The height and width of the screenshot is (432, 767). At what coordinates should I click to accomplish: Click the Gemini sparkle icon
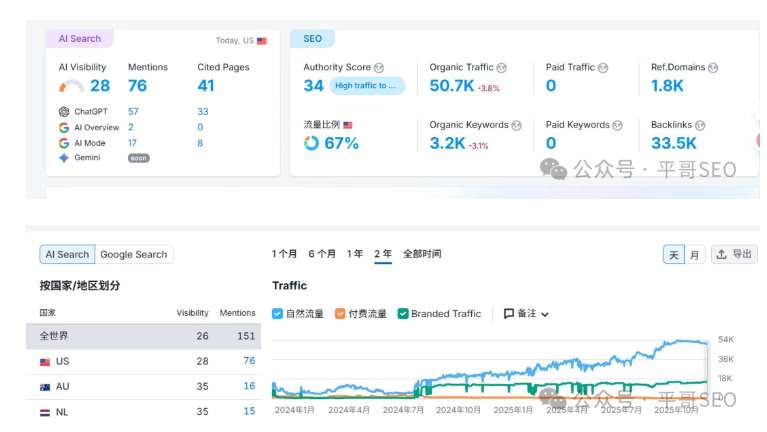64,158
